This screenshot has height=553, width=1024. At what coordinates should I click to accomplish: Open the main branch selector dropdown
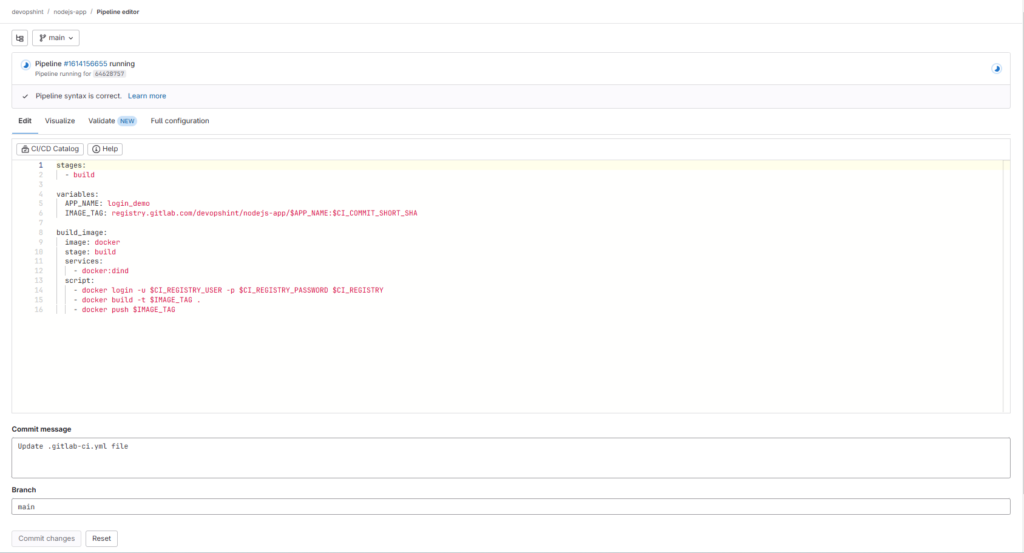pyautogui.click(x=56, y=38)
